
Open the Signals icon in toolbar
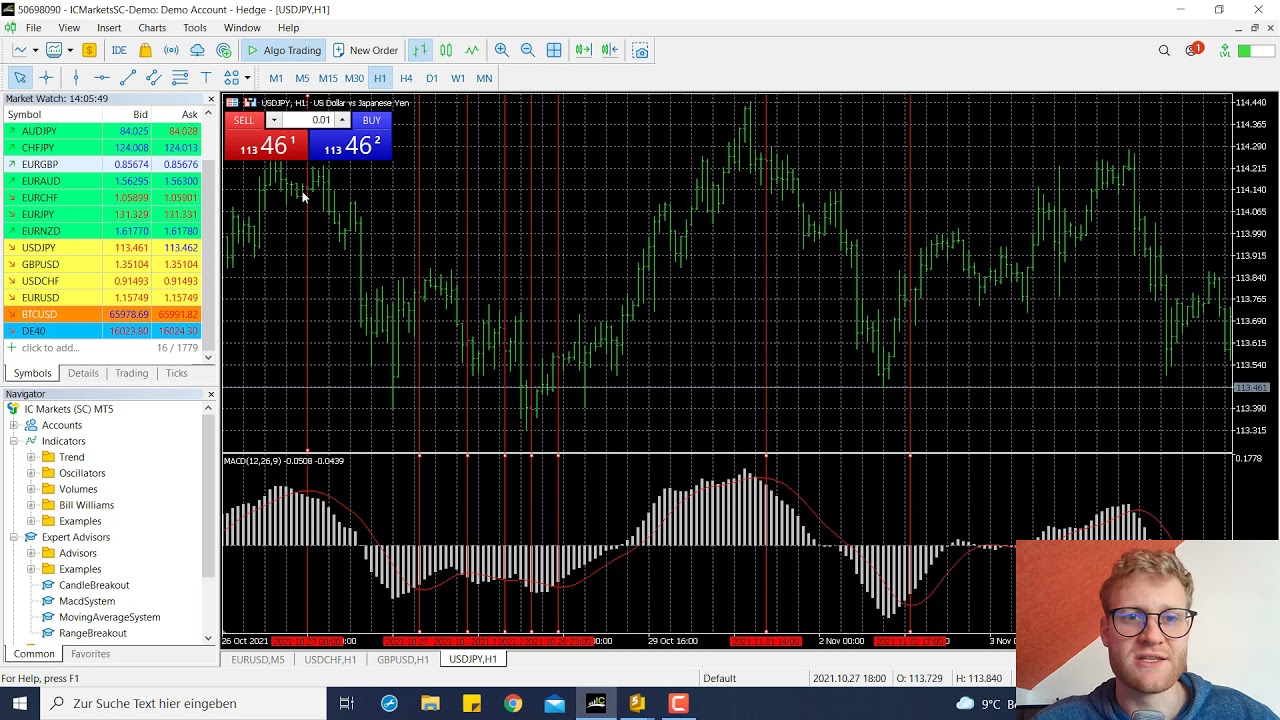[172, 50]
